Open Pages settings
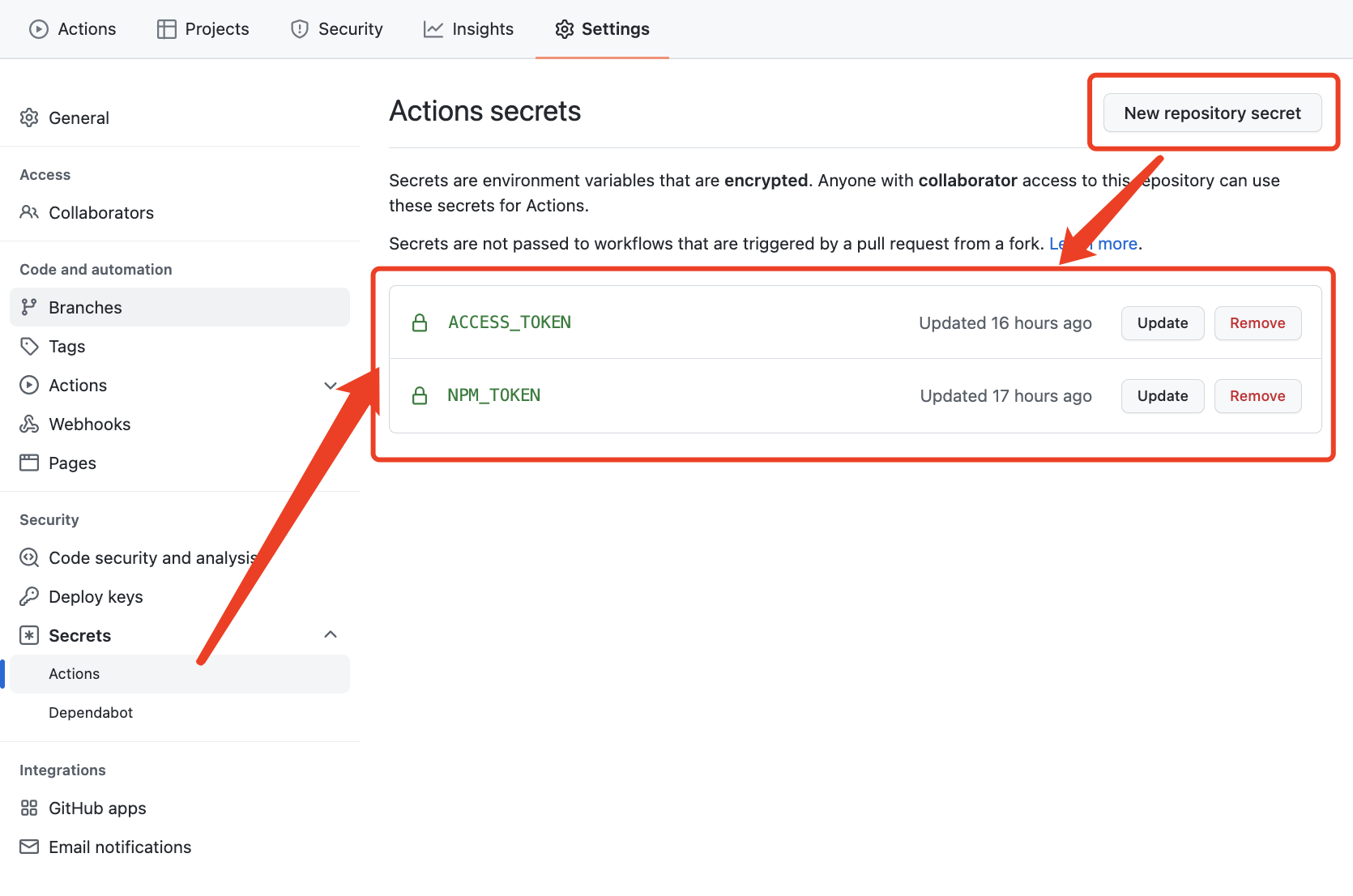Image resolution: width=1353 pixels, height=896 pixels. [x=180, y=463]
